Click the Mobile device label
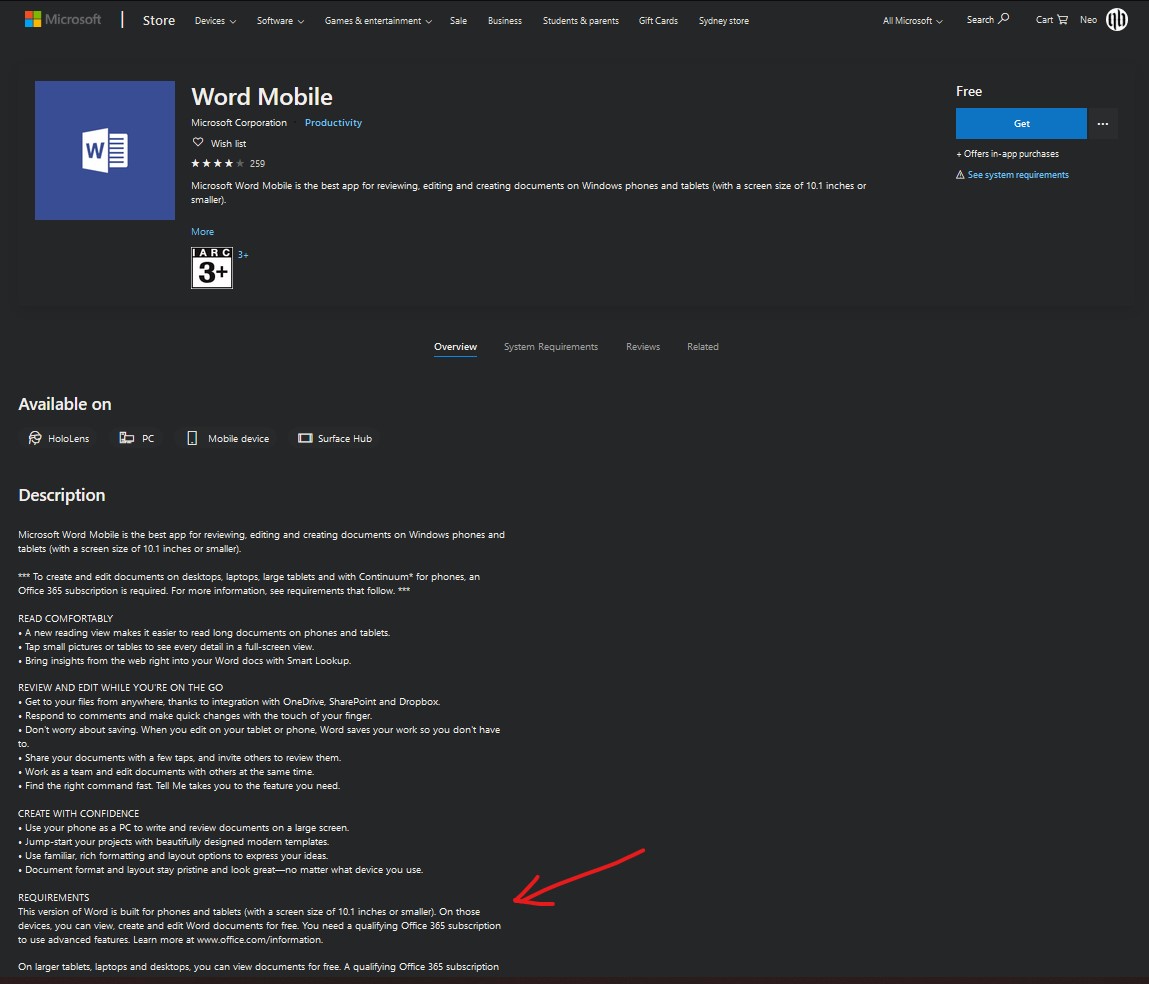Viewport: 1149px width, 984px height. [x=238, y=438]
